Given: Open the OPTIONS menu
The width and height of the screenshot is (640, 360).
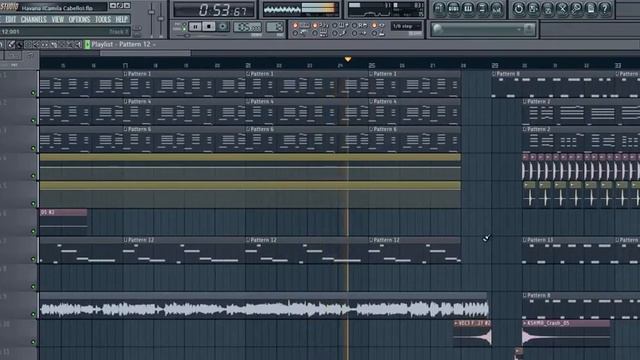Looking at the screenshot, I should tap(79, 19).
